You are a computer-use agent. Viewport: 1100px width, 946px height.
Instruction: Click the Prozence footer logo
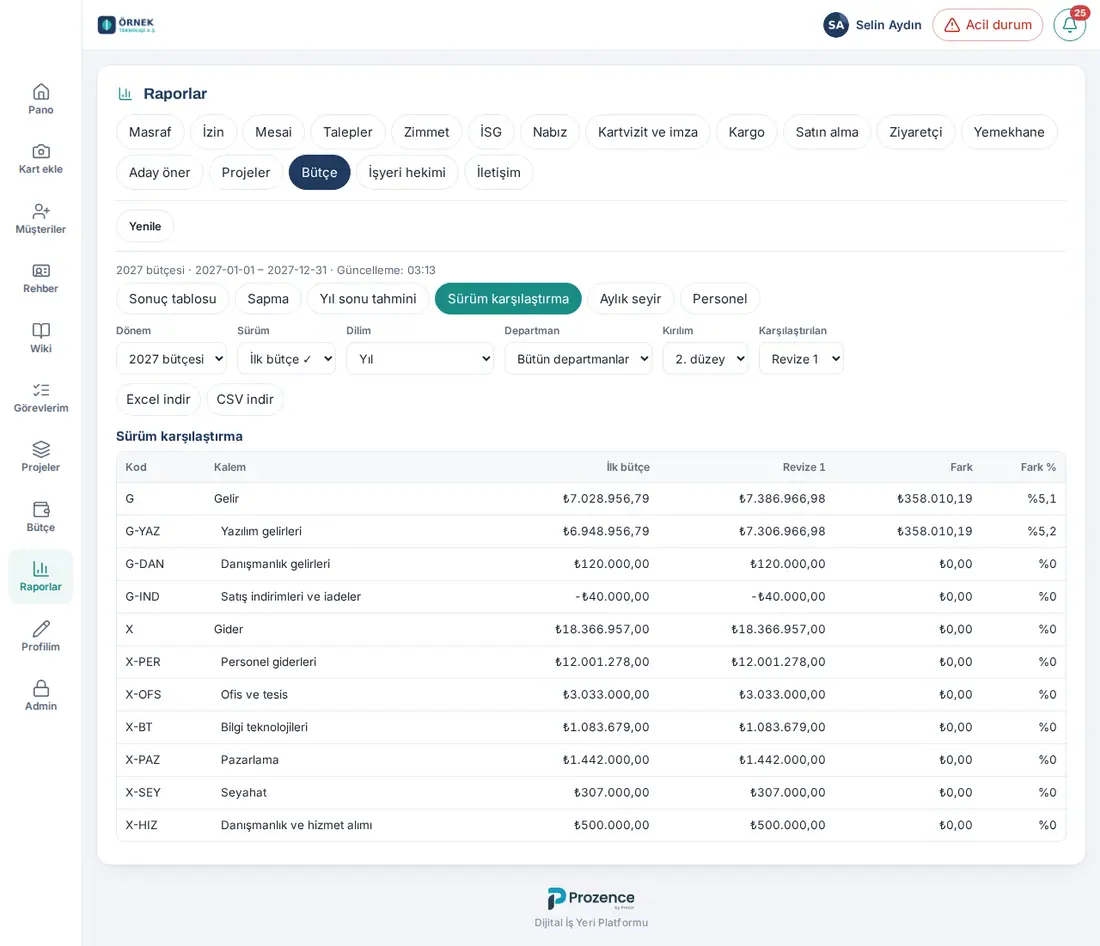[591, 898]
